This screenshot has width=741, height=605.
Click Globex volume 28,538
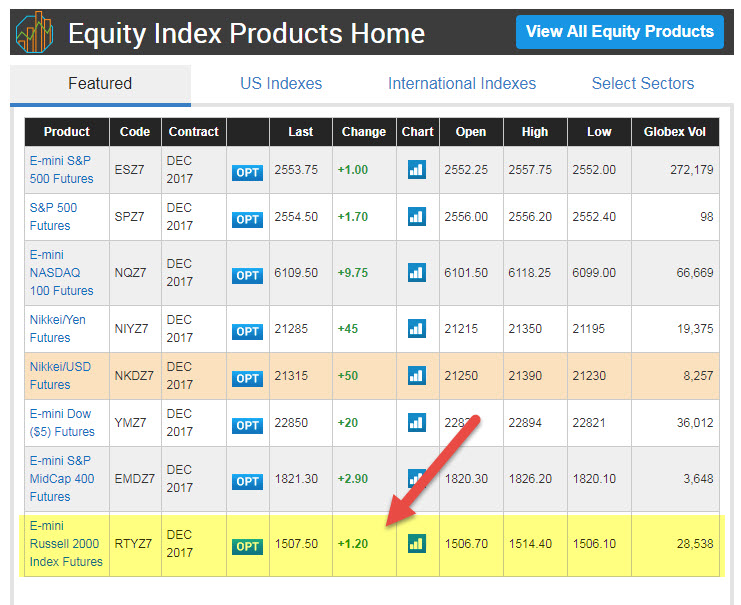tap(695, 544)
